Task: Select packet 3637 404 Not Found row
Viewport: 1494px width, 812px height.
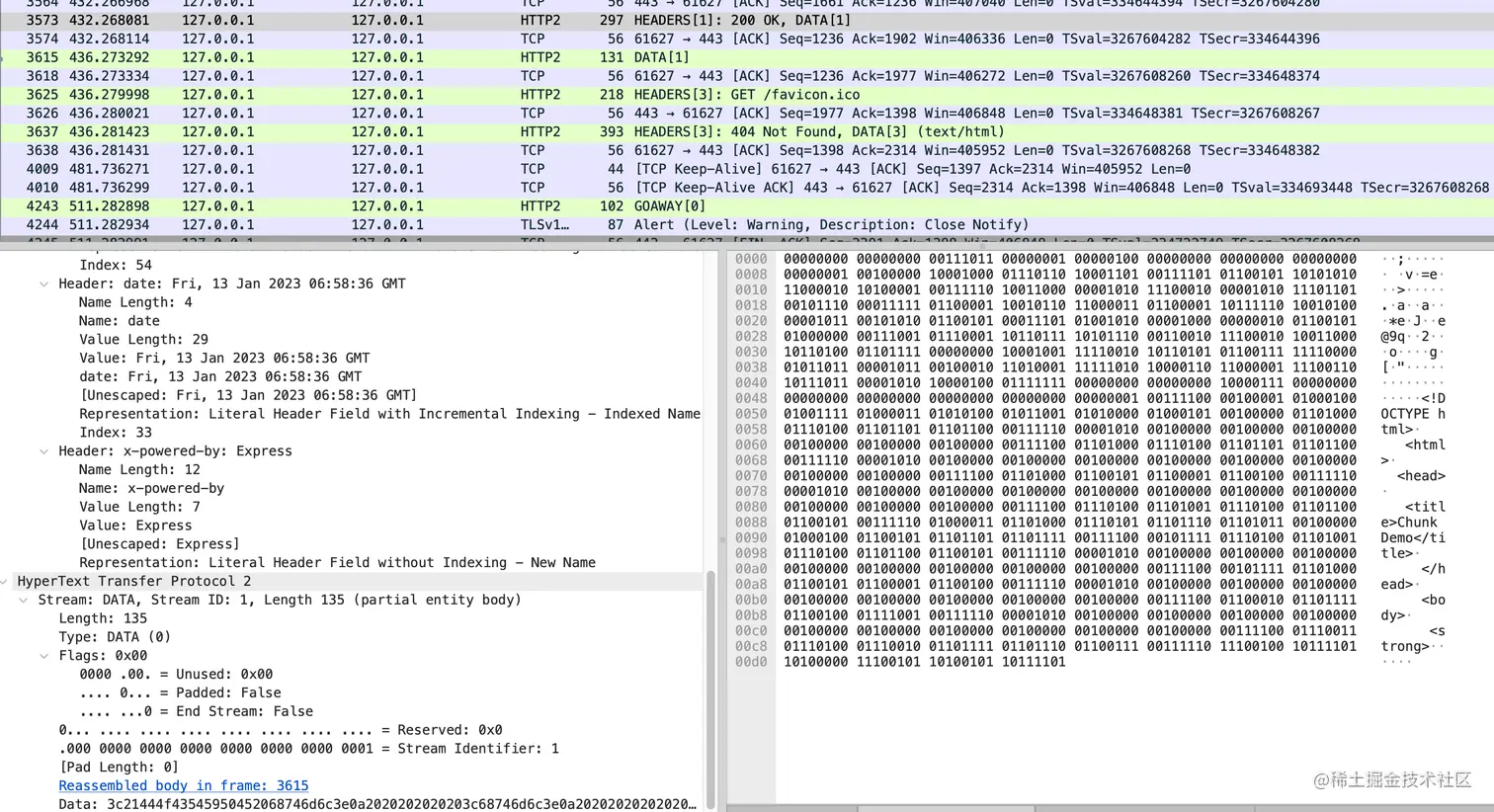Action: (747, 131)
